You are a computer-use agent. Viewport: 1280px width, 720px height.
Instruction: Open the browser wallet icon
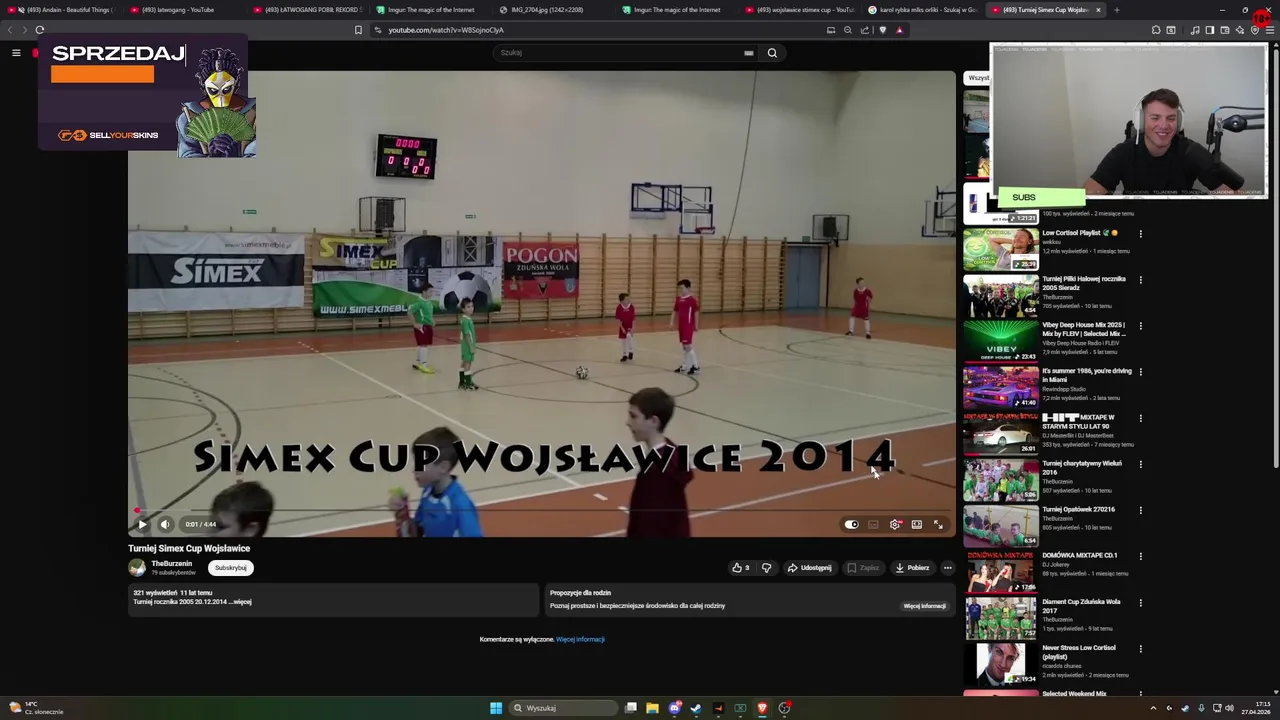point(1225,30)
